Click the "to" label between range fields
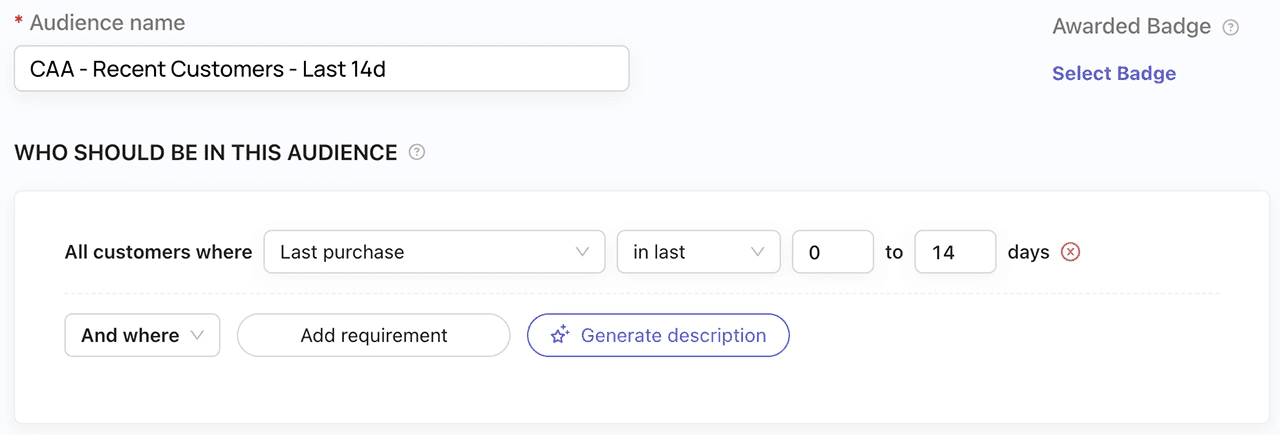 click(894, 252)
